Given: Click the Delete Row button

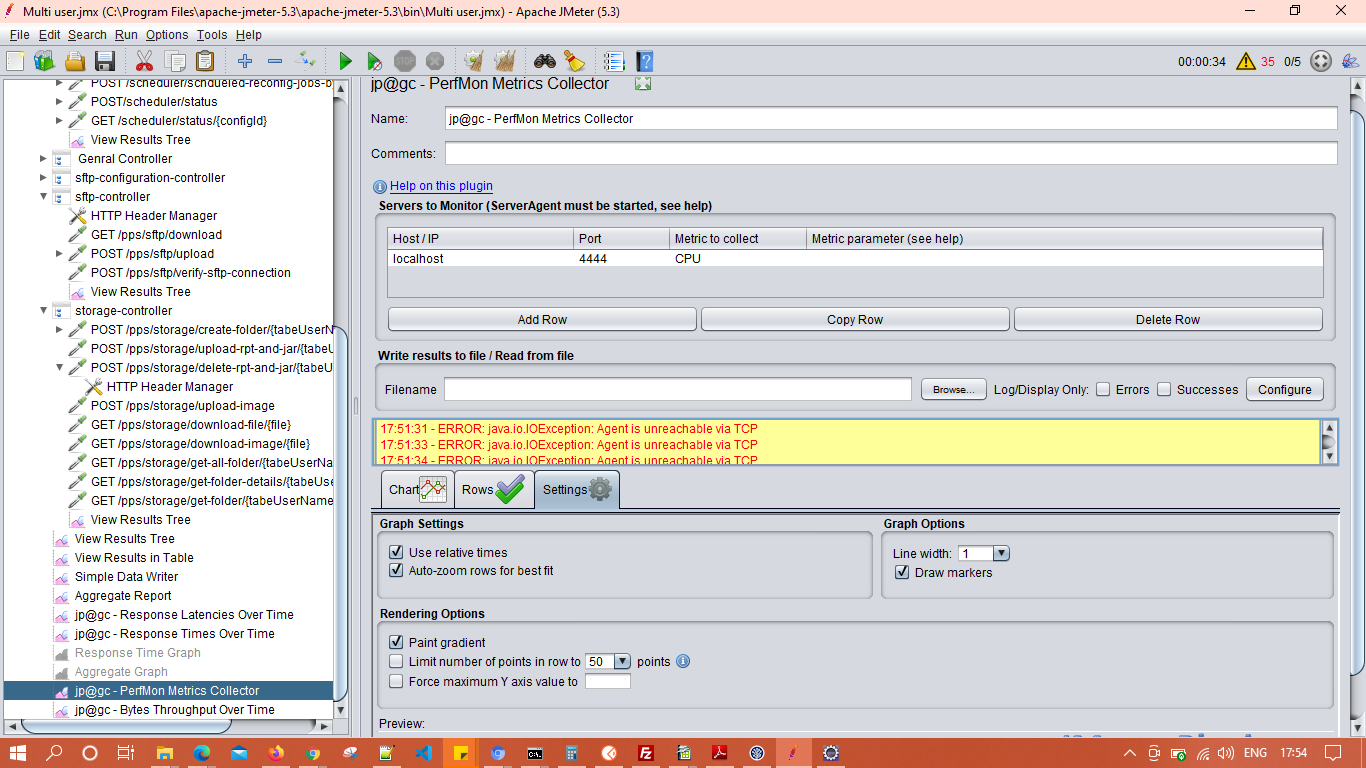Looking at the screenshot, I should (1168, 320).
